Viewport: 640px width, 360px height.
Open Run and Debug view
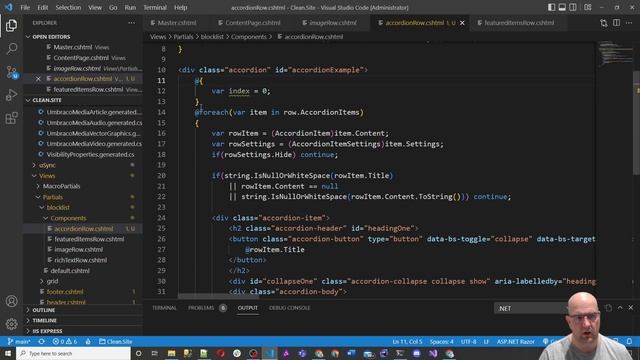coord(11,95)
